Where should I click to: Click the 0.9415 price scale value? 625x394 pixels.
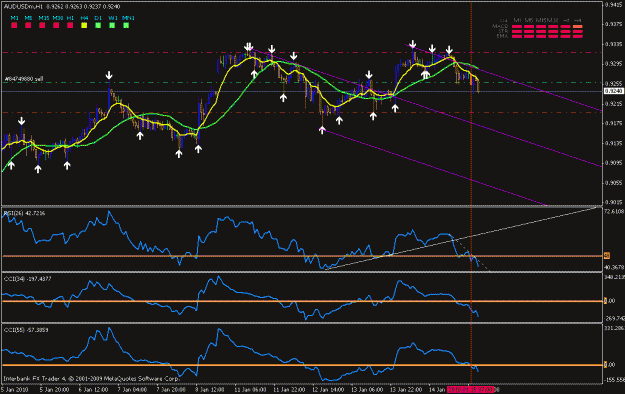tap(614, 5)
